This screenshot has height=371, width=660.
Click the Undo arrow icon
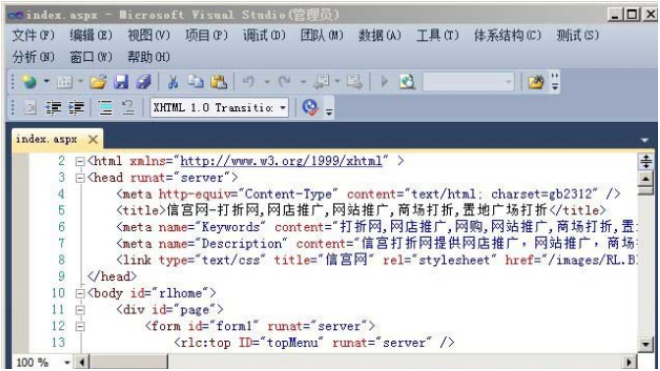249,81
